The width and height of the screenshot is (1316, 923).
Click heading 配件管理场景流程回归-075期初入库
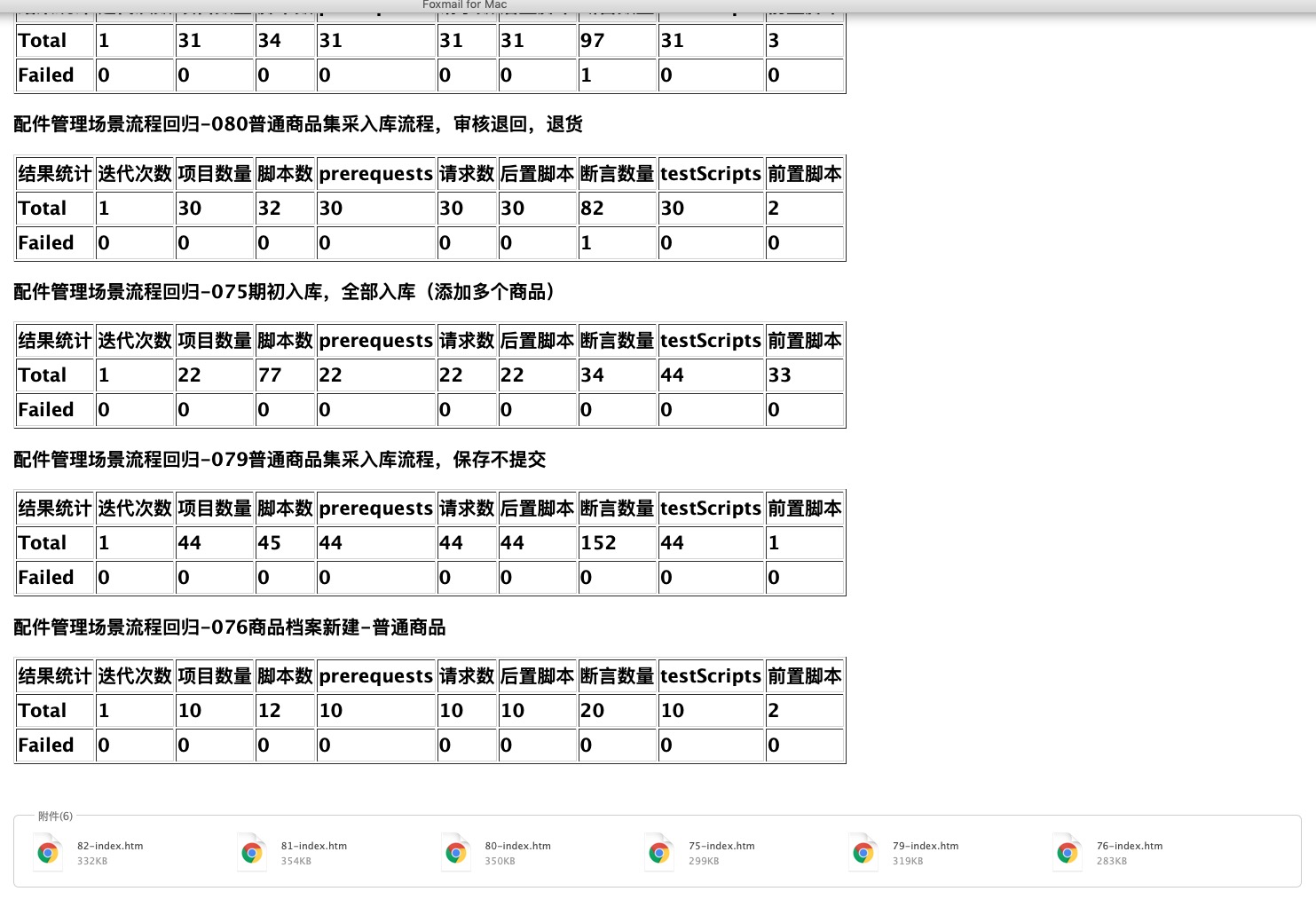pos(288,292)
